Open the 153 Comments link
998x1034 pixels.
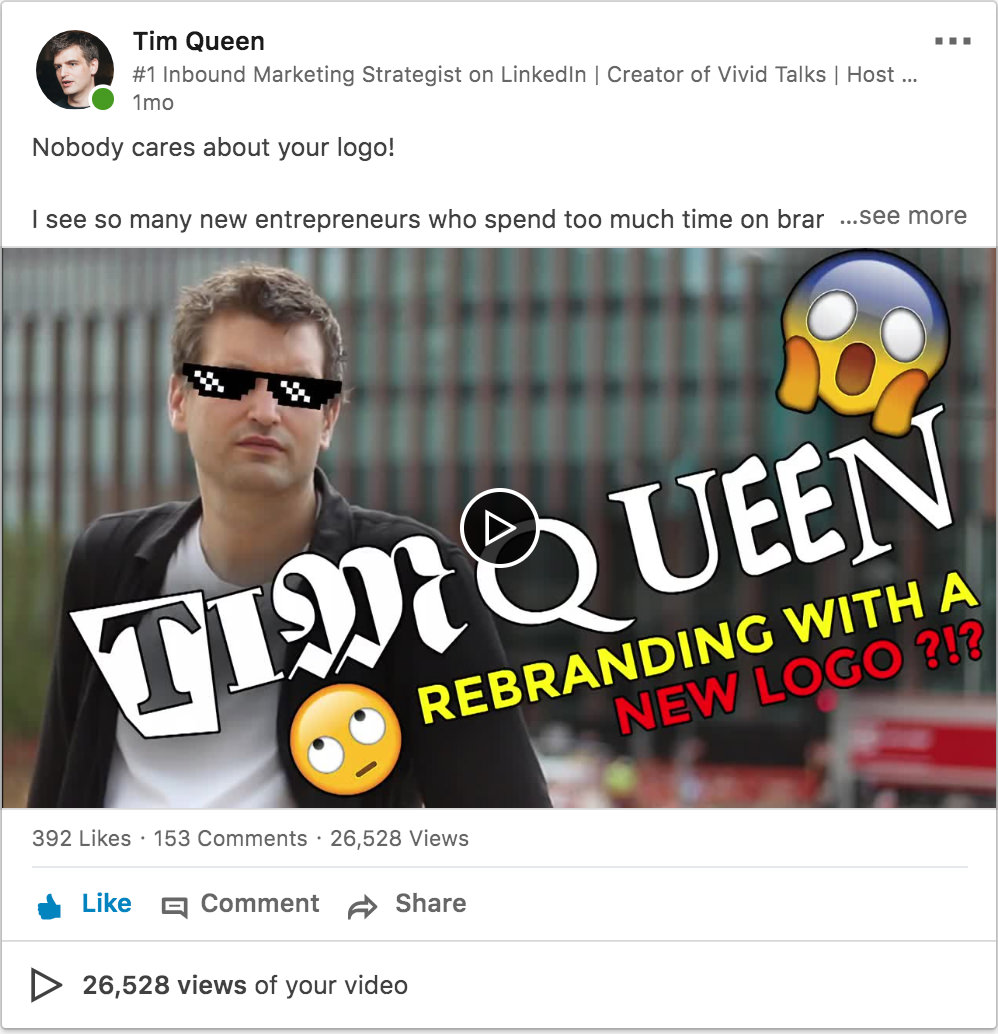pyautogui.click(x=230, y=838)
